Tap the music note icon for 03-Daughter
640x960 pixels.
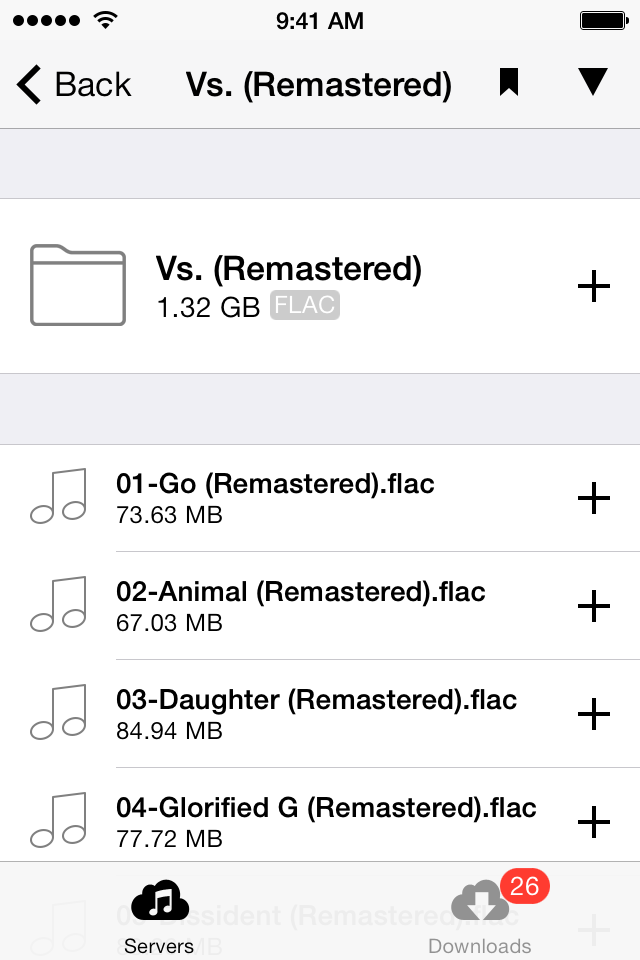59,712
